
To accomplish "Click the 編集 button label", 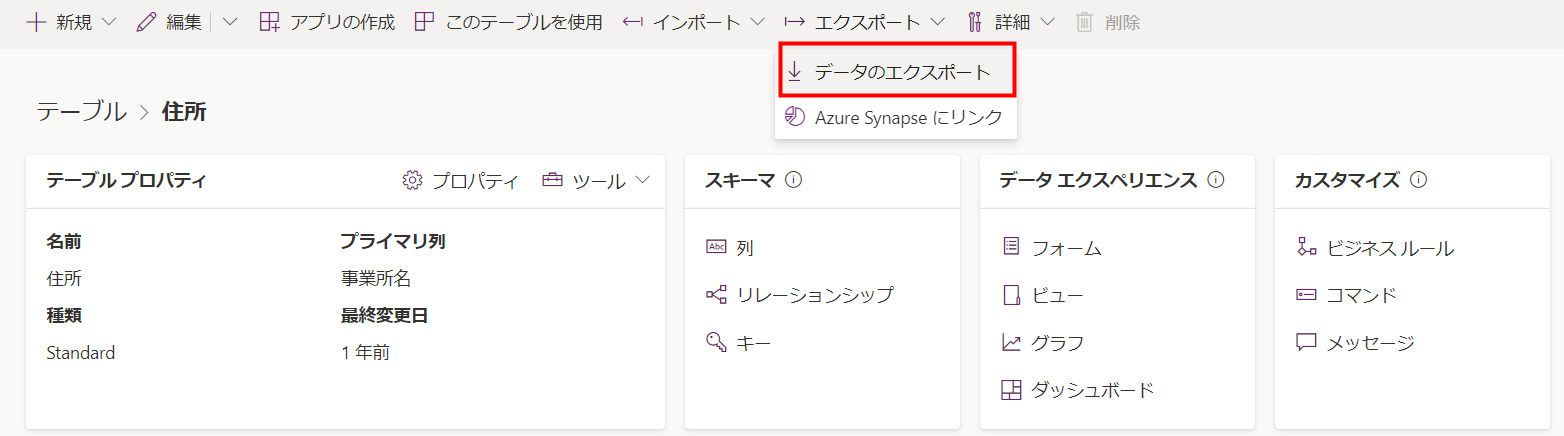I will coord(184,22).
